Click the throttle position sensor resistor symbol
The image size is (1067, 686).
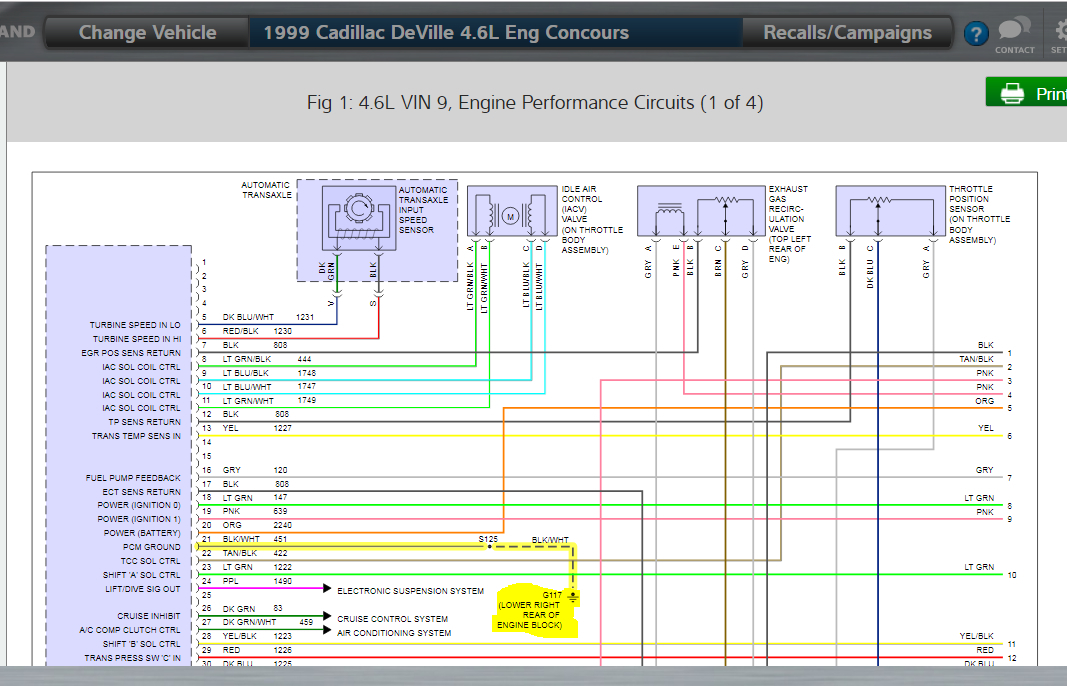[879, 200]
